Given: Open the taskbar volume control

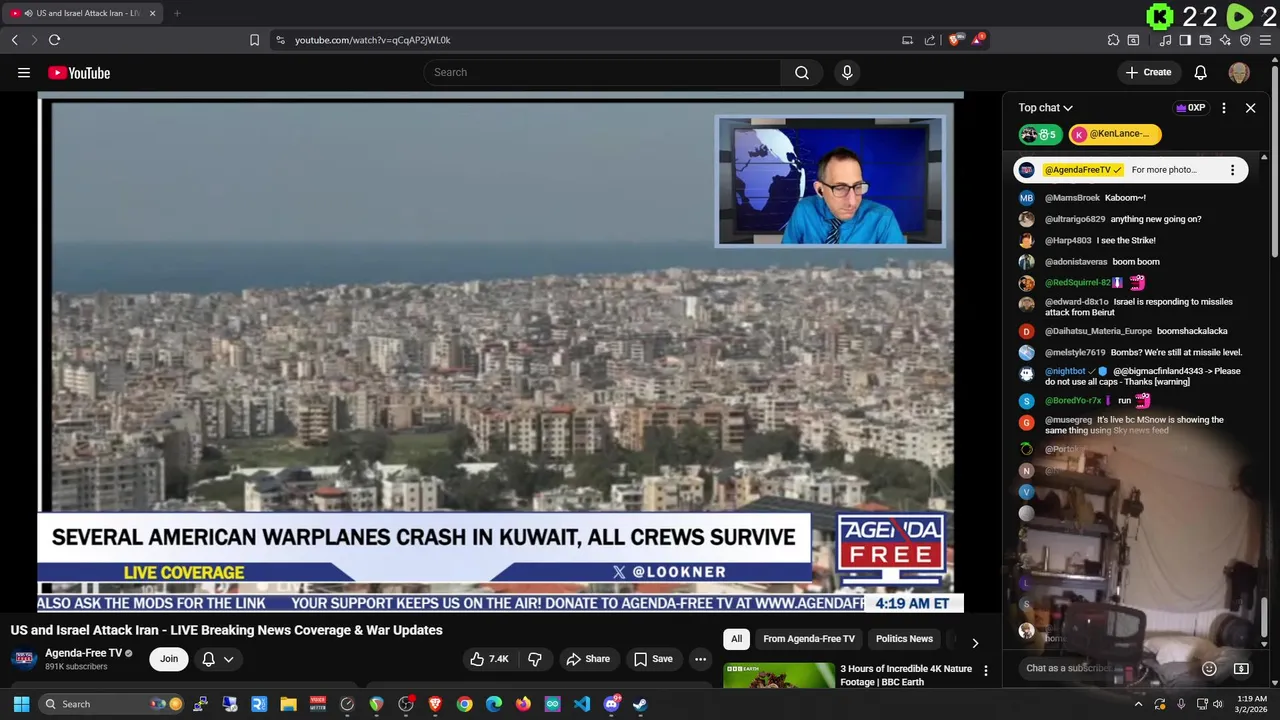Looking at the screenshot, I should coord(1220,704).
